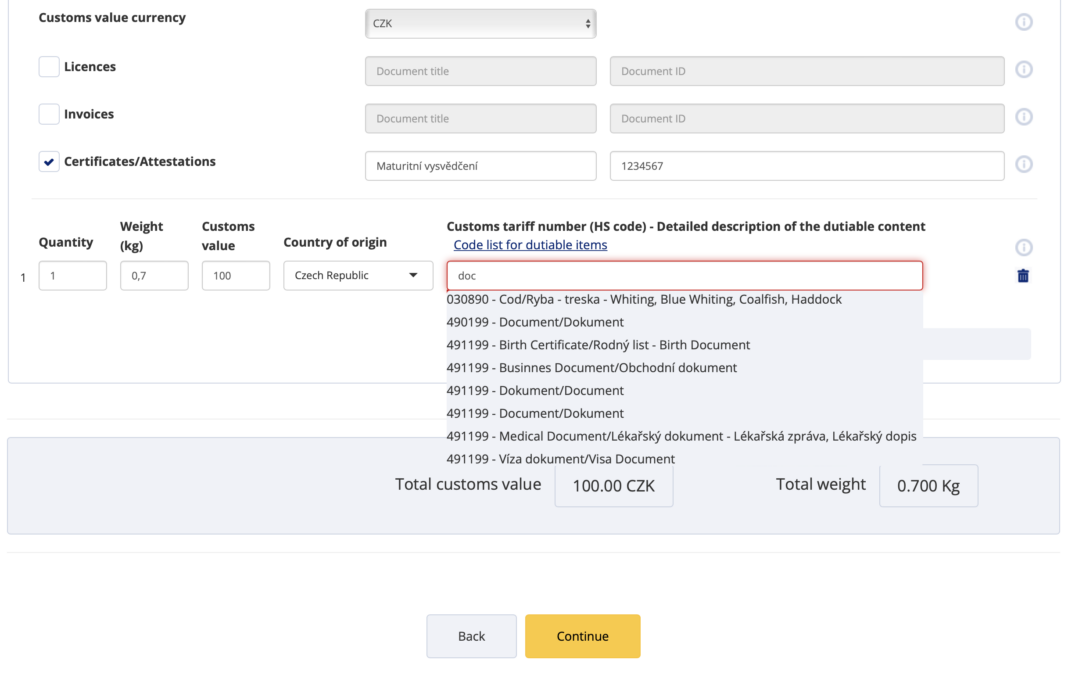Enable the Licences checkbox
Image resolution: width=1068 pixels, height=678 pixels.
[x=49, y=67]
